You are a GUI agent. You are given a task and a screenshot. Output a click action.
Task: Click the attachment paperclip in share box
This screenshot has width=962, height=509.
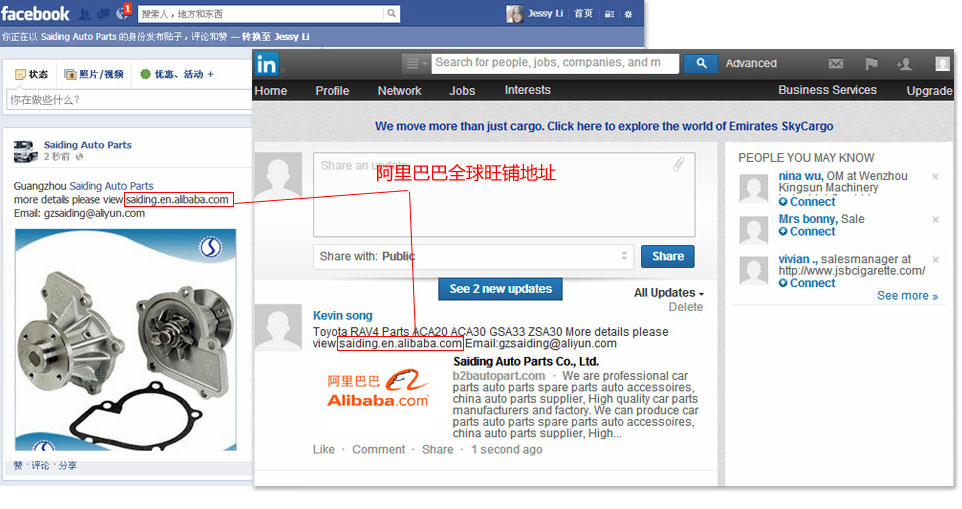click(678, 165)
